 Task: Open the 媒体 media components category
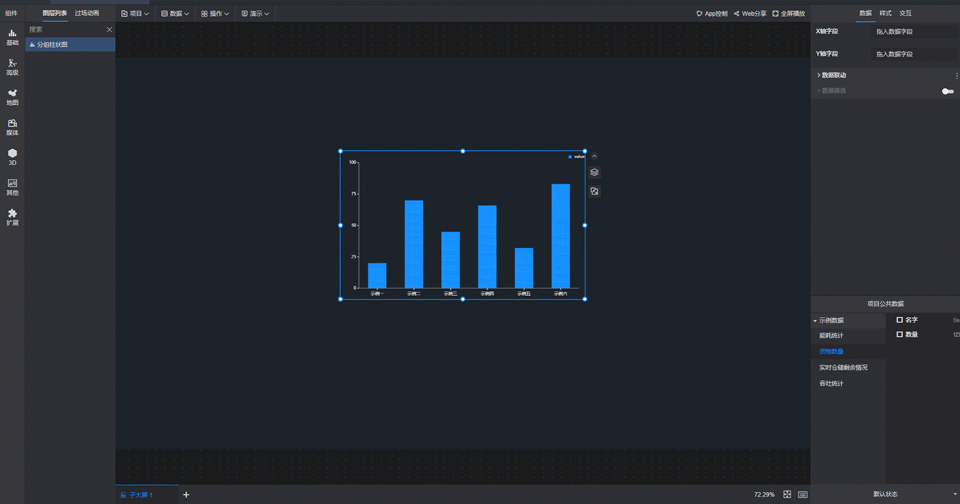pos(12,127)
